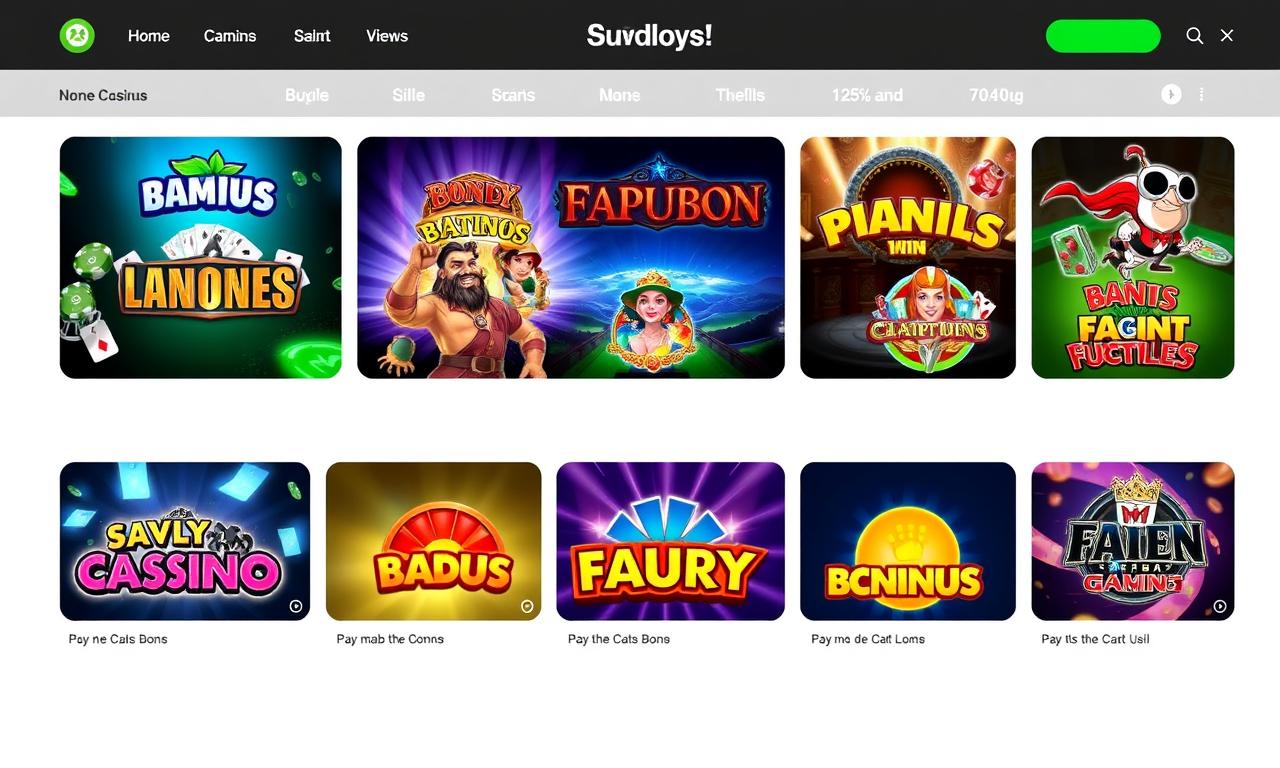1280x768 pixels.
Task: Click play icon on Savly Cassino tile
Action: click(x=296, y=606)
